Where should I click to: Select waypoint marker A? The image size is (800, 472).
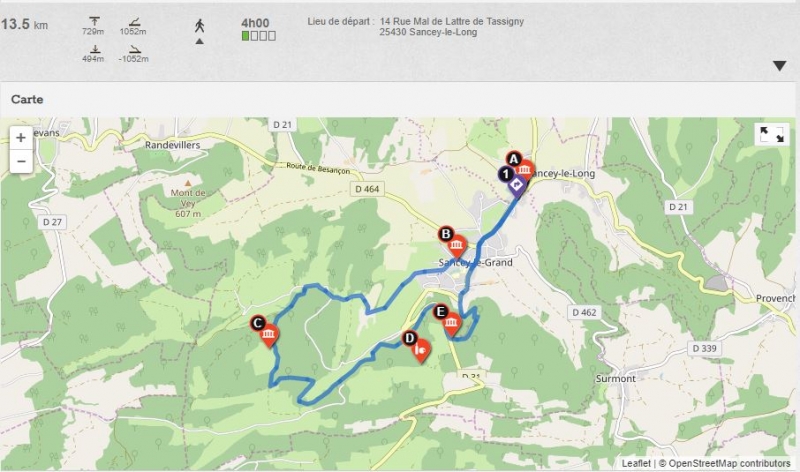coord(520,166)
